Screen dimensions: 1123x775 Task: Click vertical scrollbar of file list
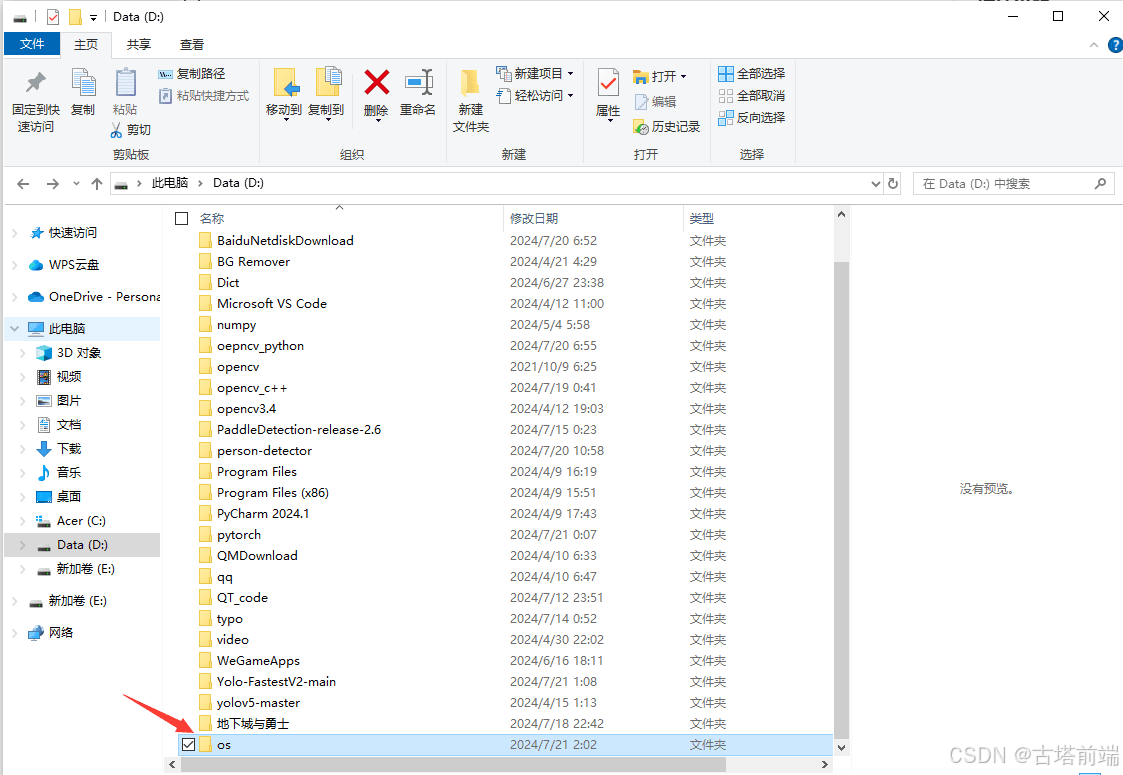[x=842, y=501]
